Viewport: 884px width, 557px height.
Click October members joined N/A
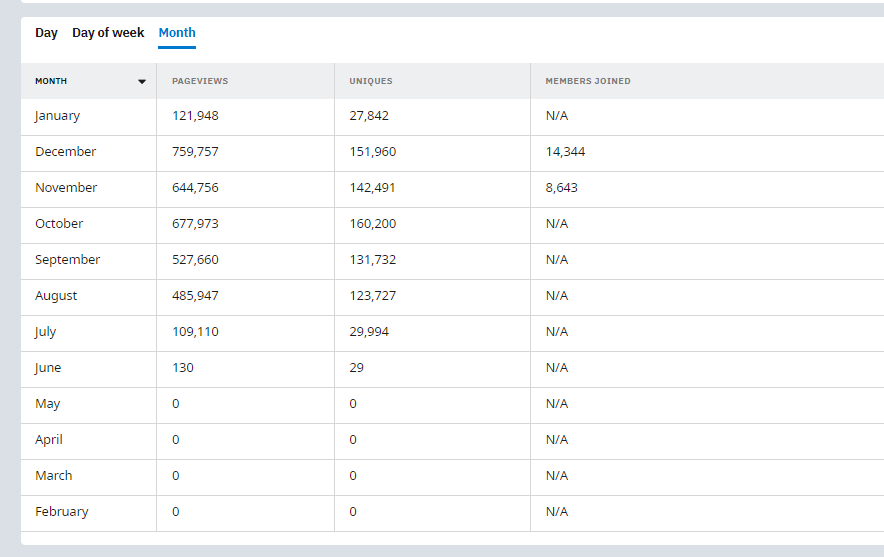(x=557, y=224)
